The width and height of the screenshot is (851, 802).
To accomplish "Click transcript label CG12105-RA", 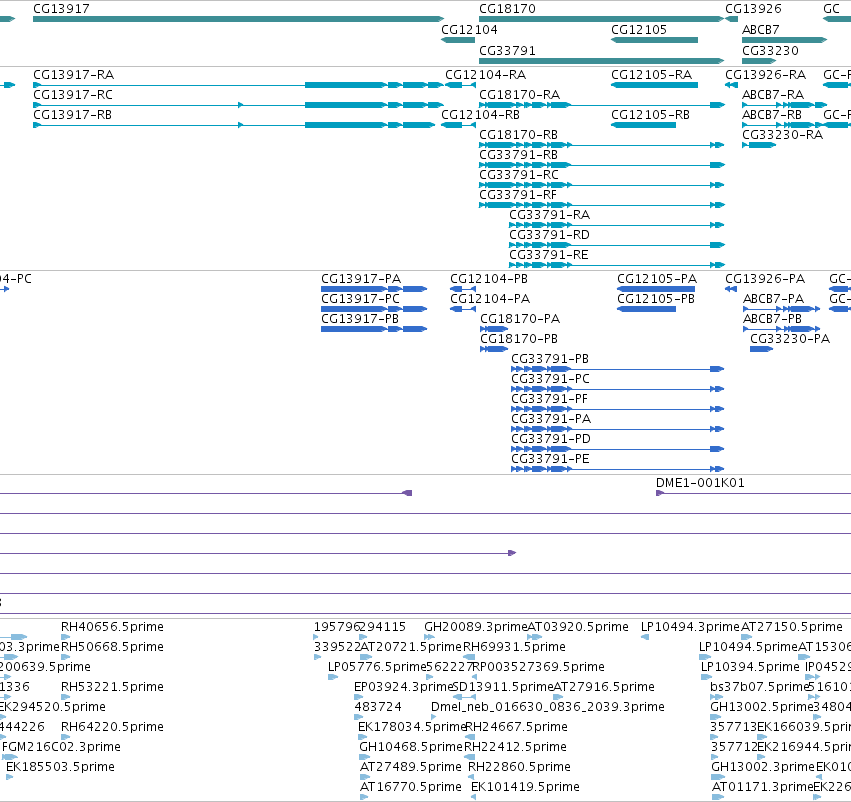I will pos(652,75).
